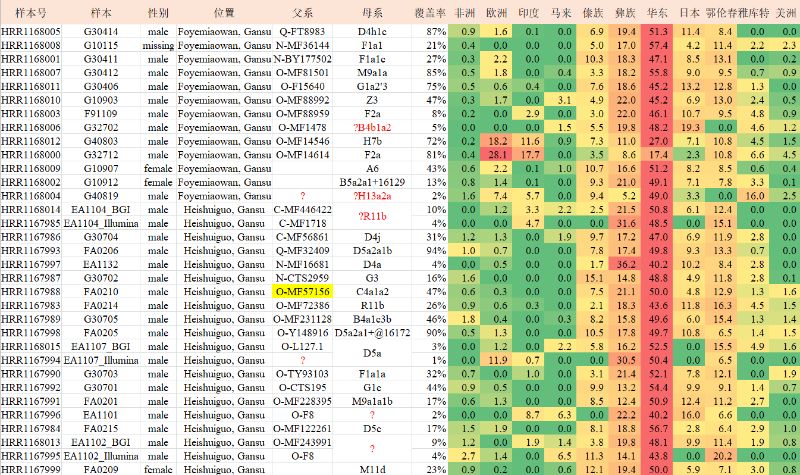Click the yellow highlighted O-MF57156 cell

[303, 291]
